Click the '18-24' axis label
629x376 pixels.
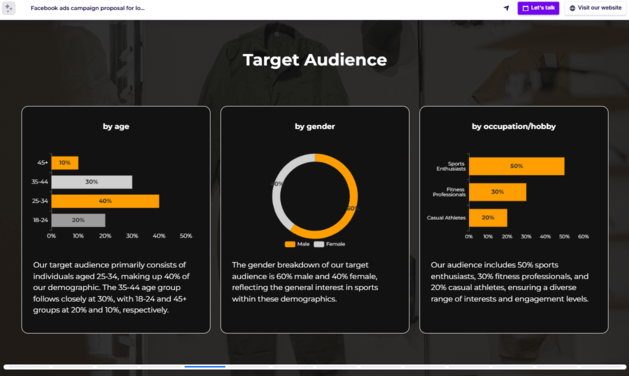pyautogui.click(x=41, y=220)
